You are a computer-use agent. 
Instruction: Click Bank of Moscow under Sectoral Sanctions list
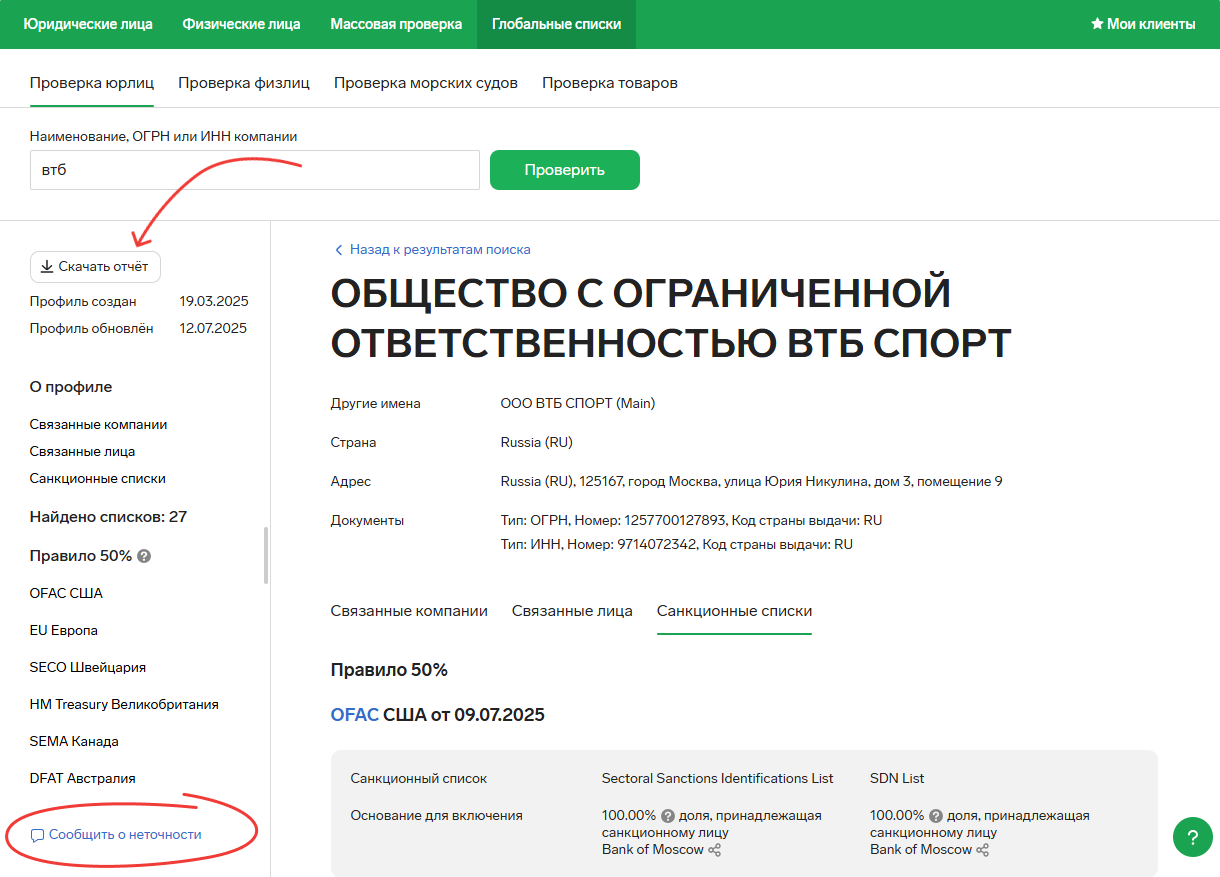point(652,850)
